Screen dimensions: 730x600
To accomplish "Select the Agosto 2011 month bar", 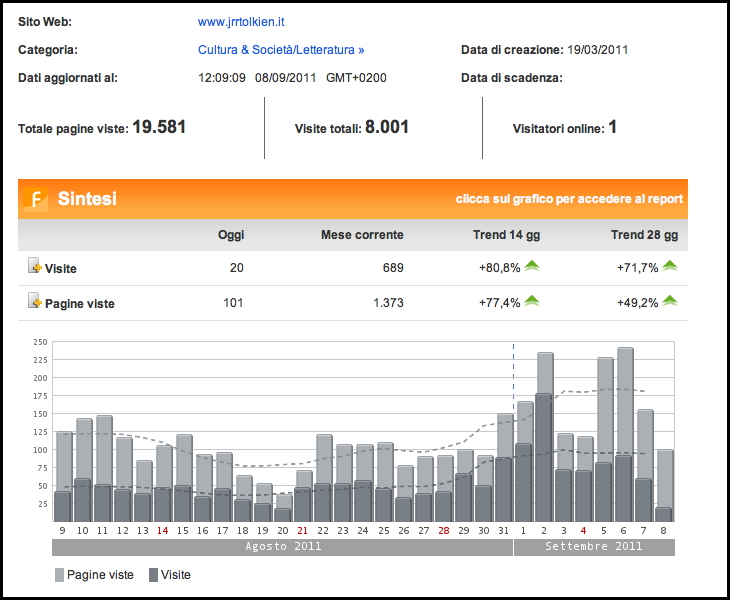I will [x=282, y=547].
